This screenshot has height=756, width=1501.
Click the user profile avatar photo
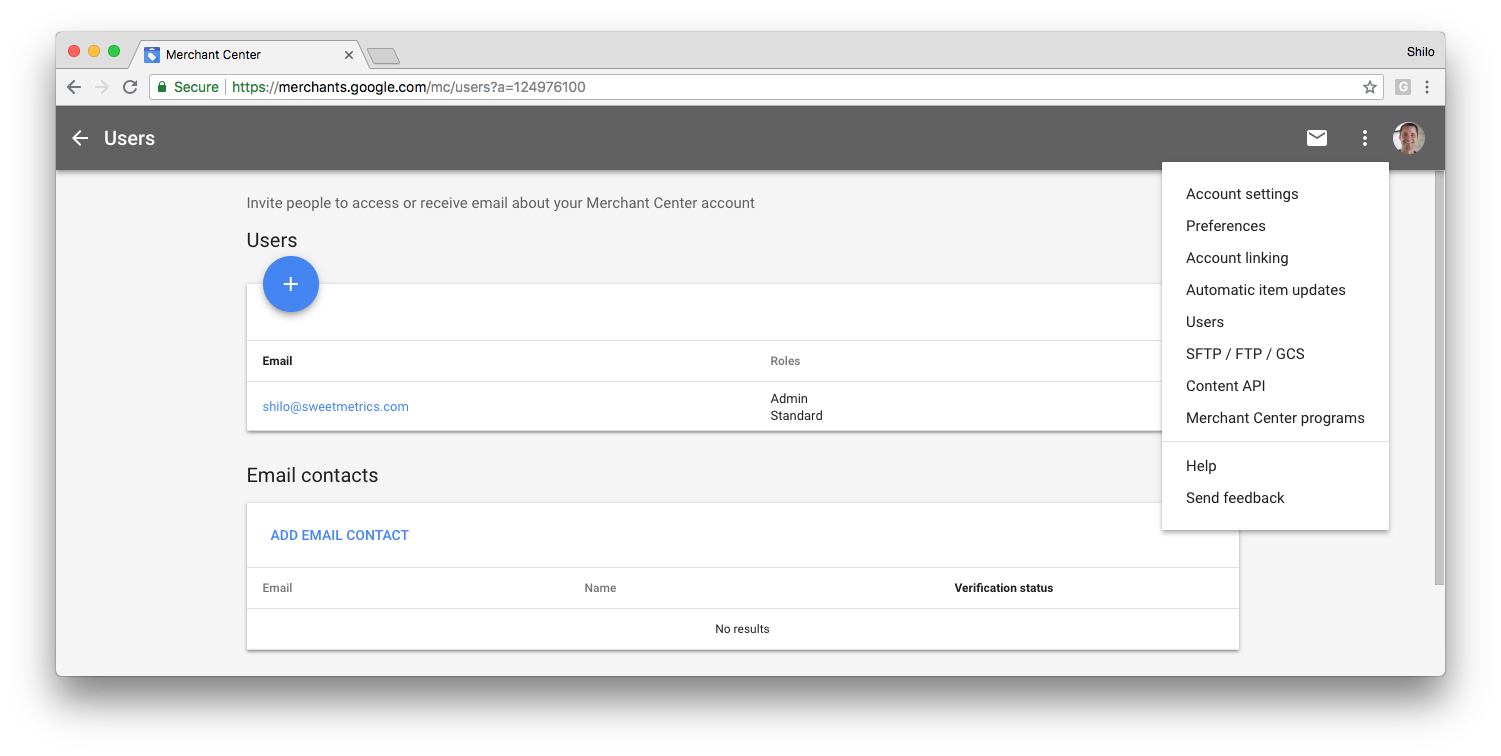[1409, 138]
